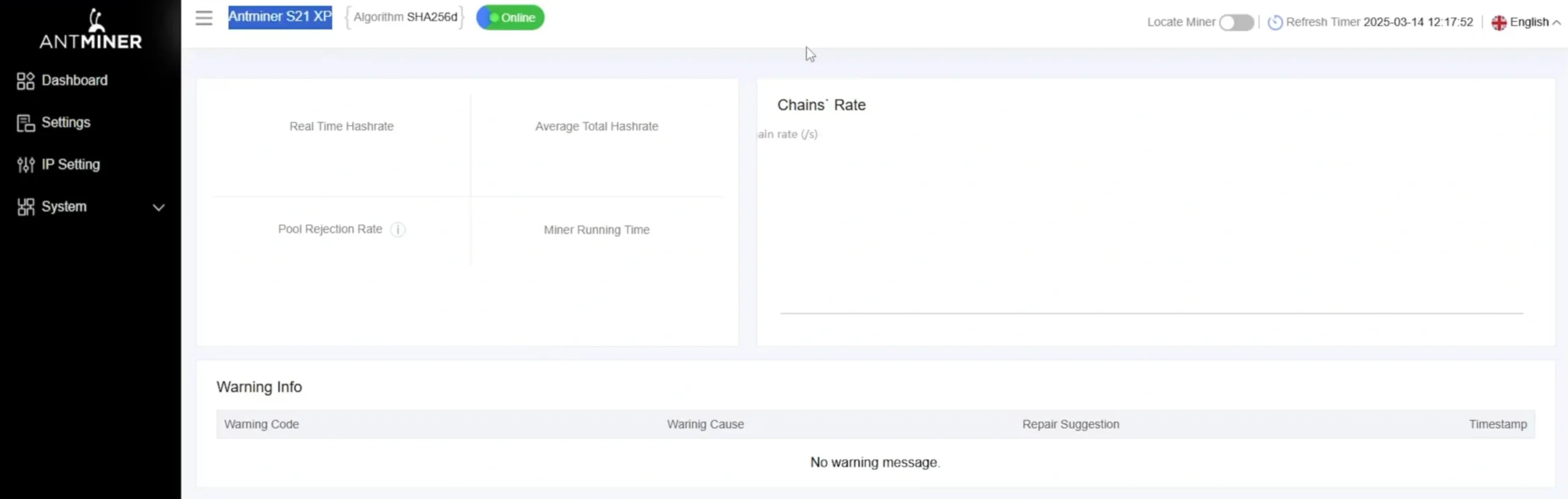Select the System menu item
1568x499 pixels.
coord(64,206)
